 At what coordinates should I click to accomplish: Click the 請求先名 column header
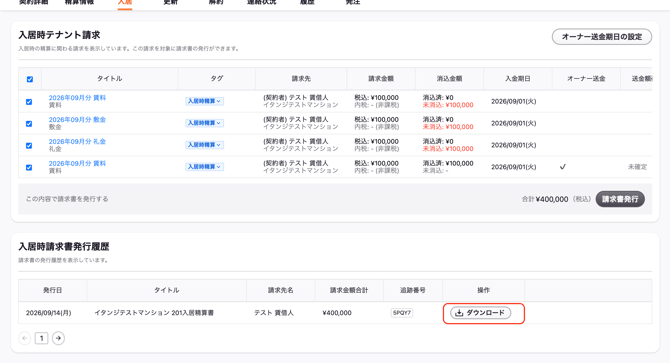click(x=281, y=290)
